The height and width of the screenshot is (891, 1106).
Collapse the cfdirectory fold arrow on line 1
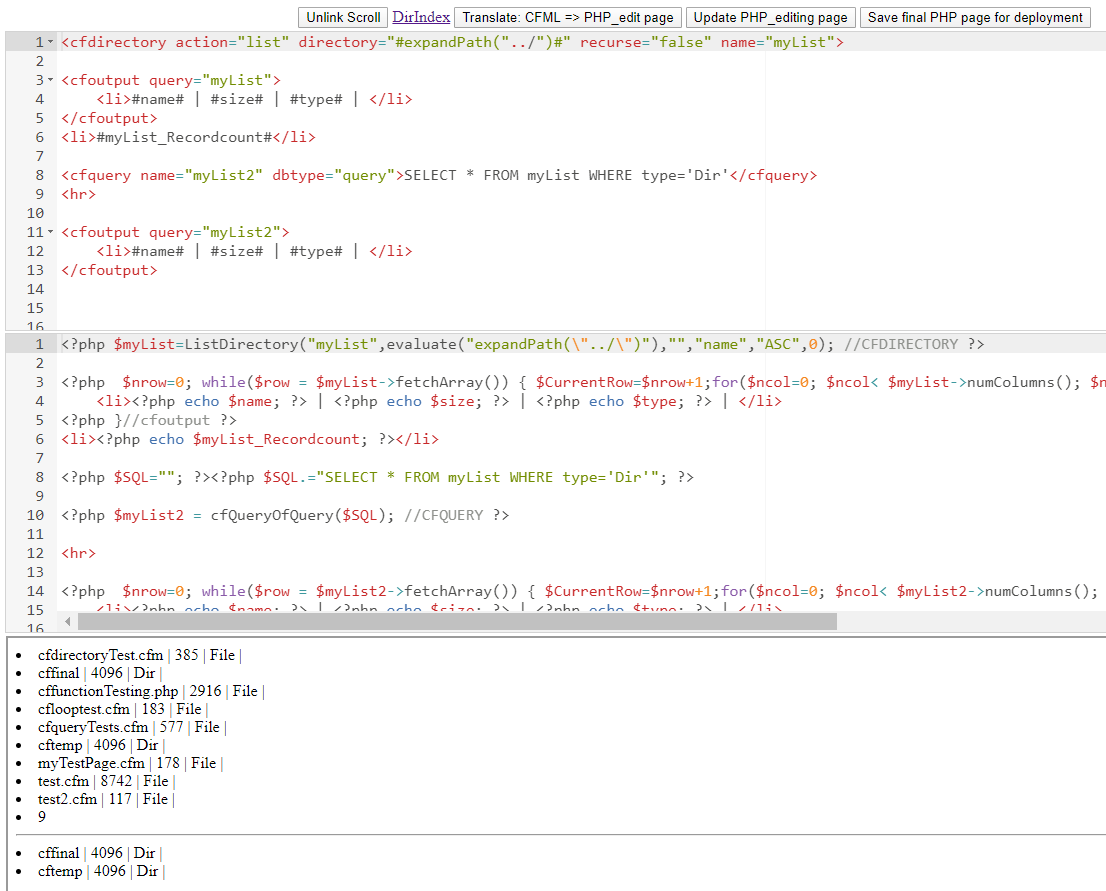tap(51, 42)
